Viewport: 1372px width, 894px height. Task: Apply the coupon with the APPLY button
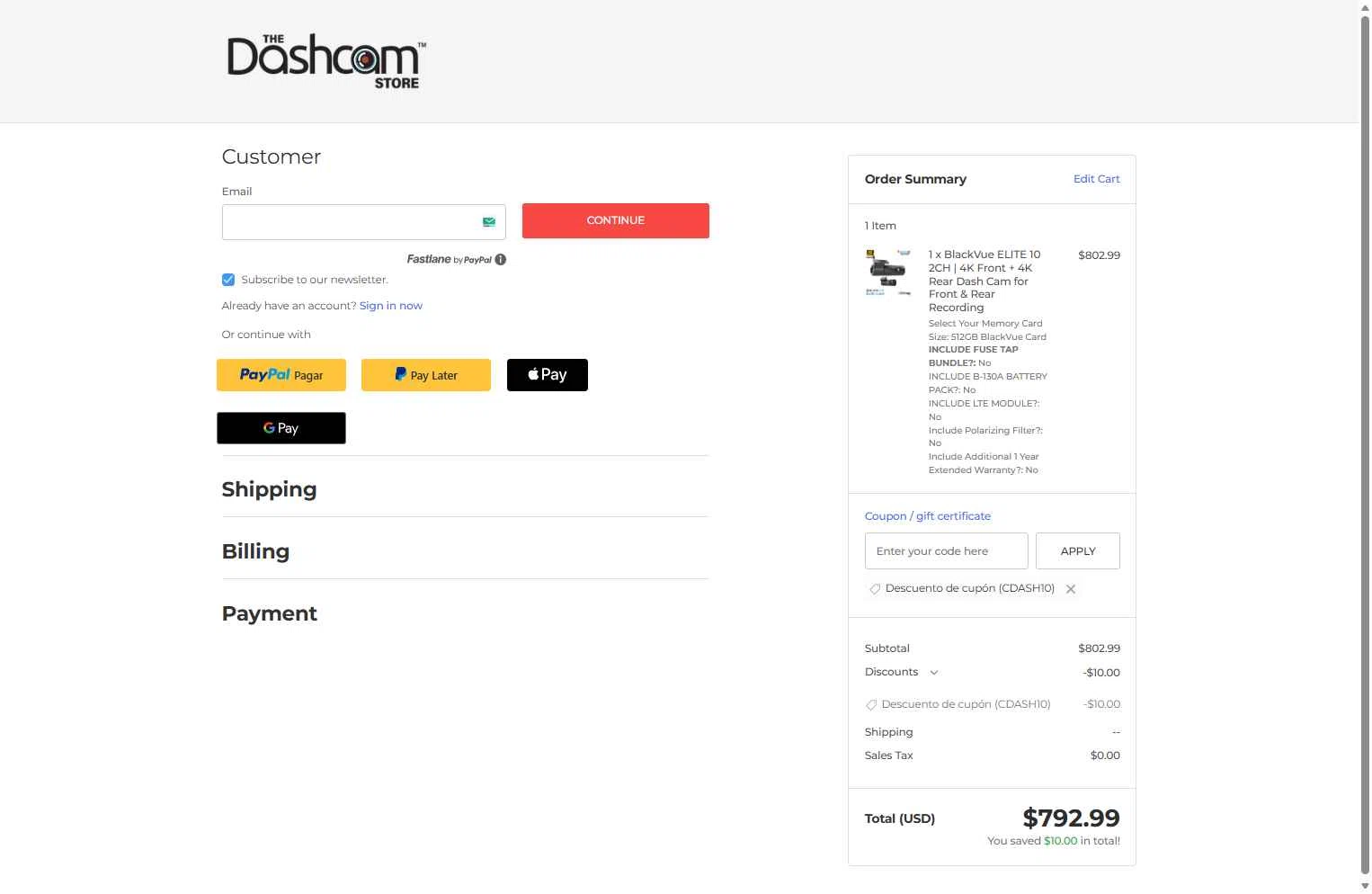click(x=1078, y=551)
